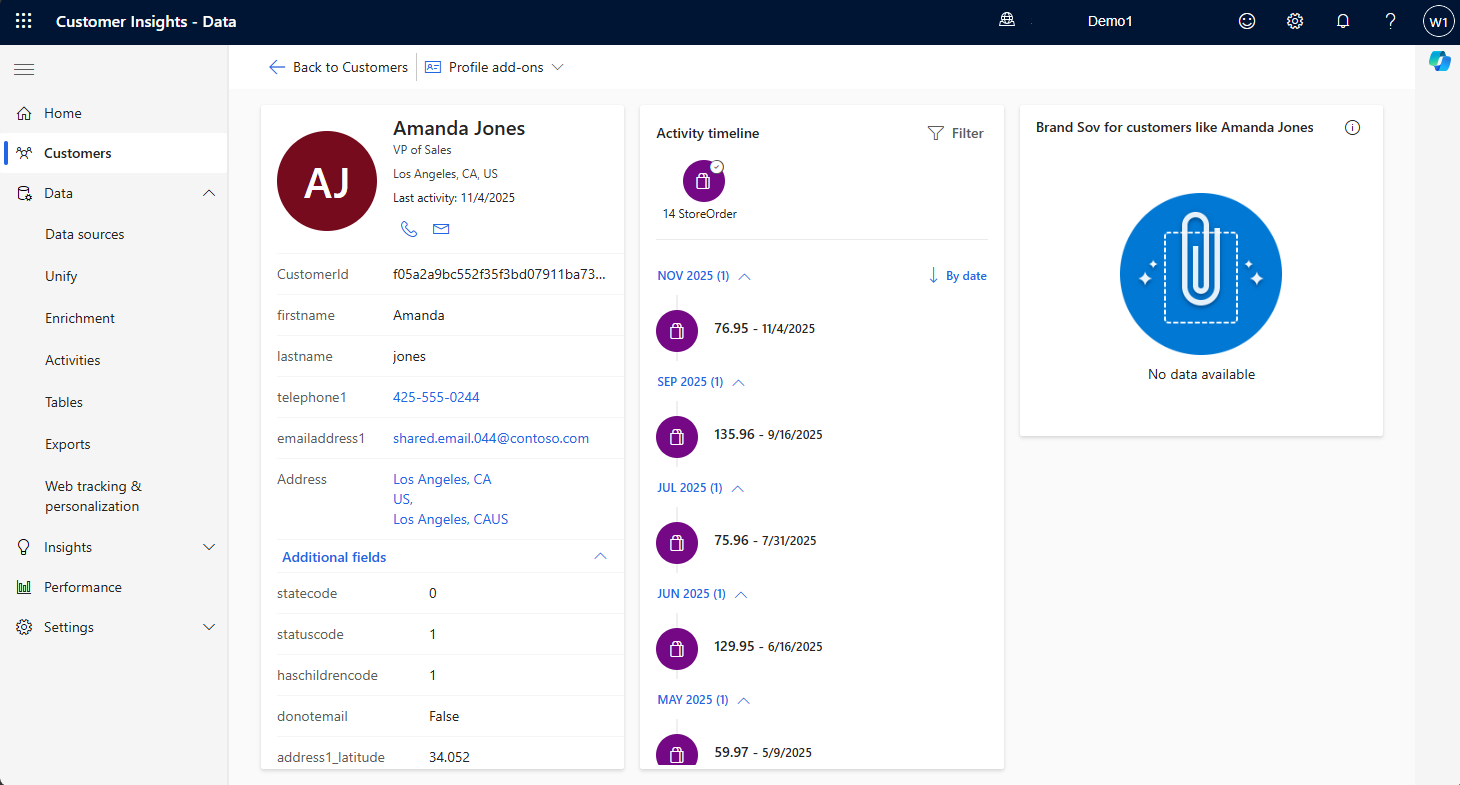Click the AJ profile avatar
The image size is (1460, 785).
pos(327,181)
